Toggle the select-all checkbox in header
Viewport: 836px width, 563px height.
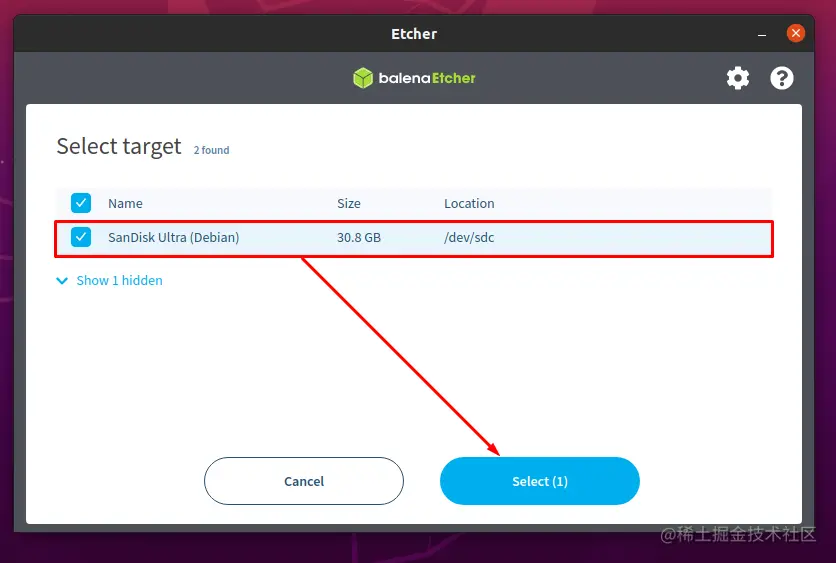tap(81, 203)
